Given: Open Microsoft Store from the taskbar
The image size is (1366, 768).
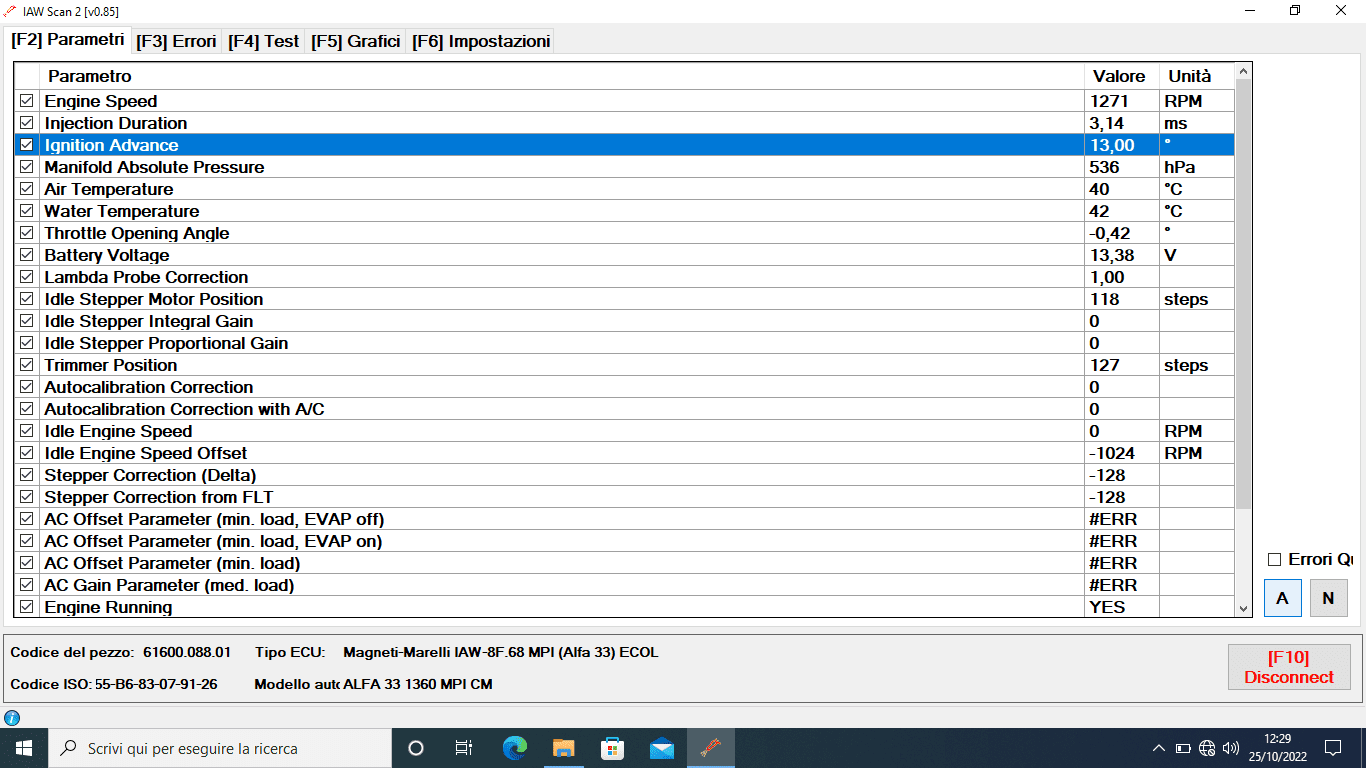Looking at the screenshot, I should point(613,748).
